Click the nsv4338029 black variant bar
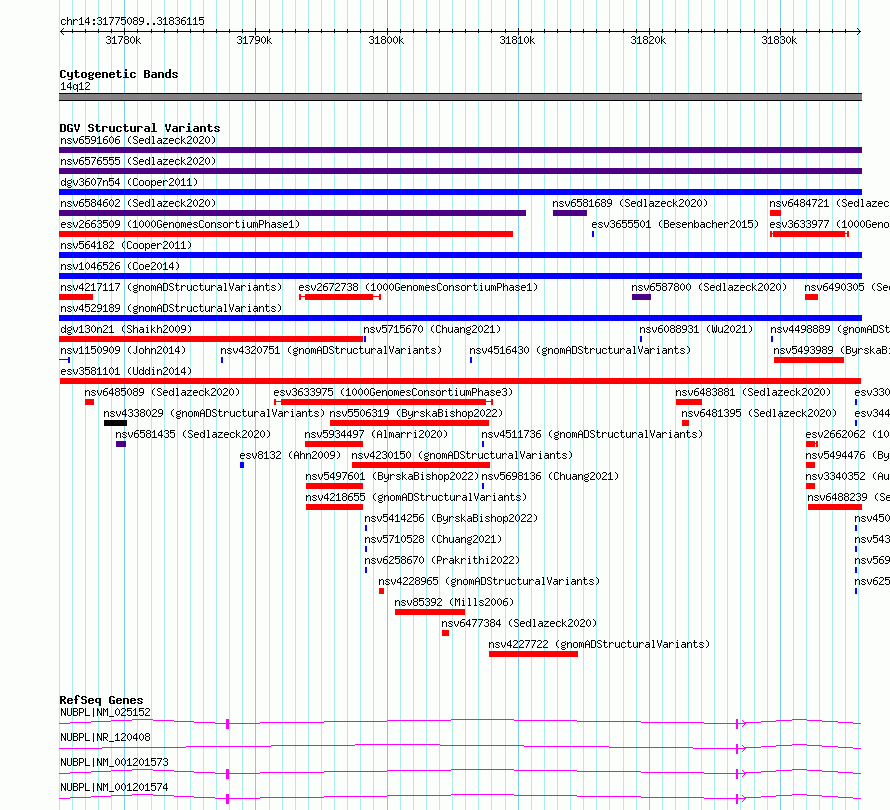Viewport: 890px width, 810px height. point(115,423)
